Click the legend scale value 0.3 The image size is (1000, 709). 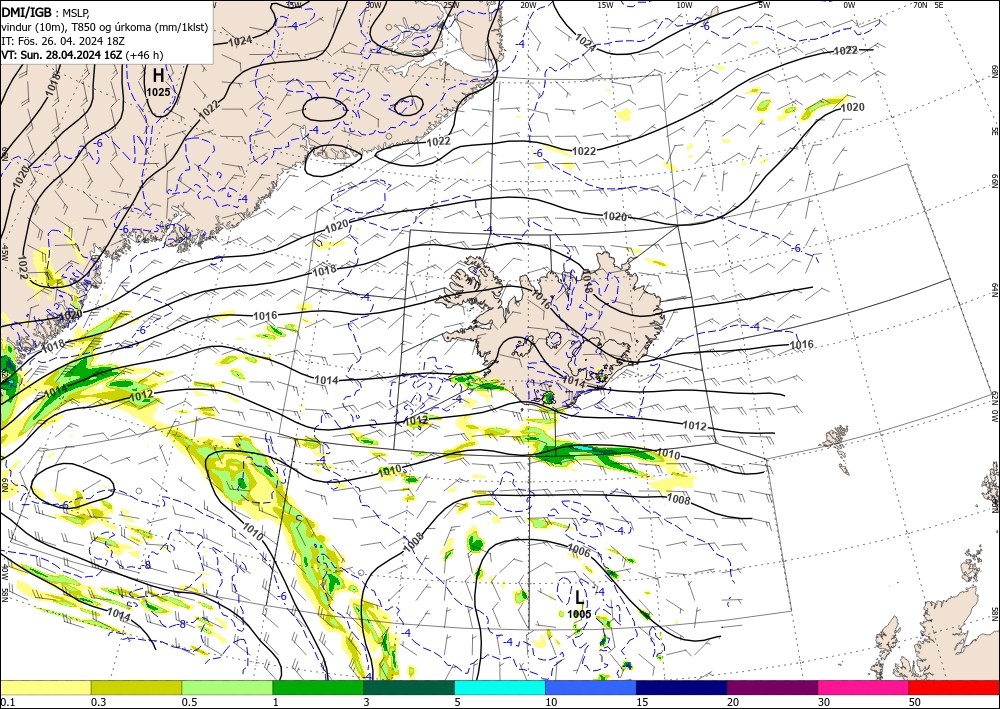click(97, 702)
